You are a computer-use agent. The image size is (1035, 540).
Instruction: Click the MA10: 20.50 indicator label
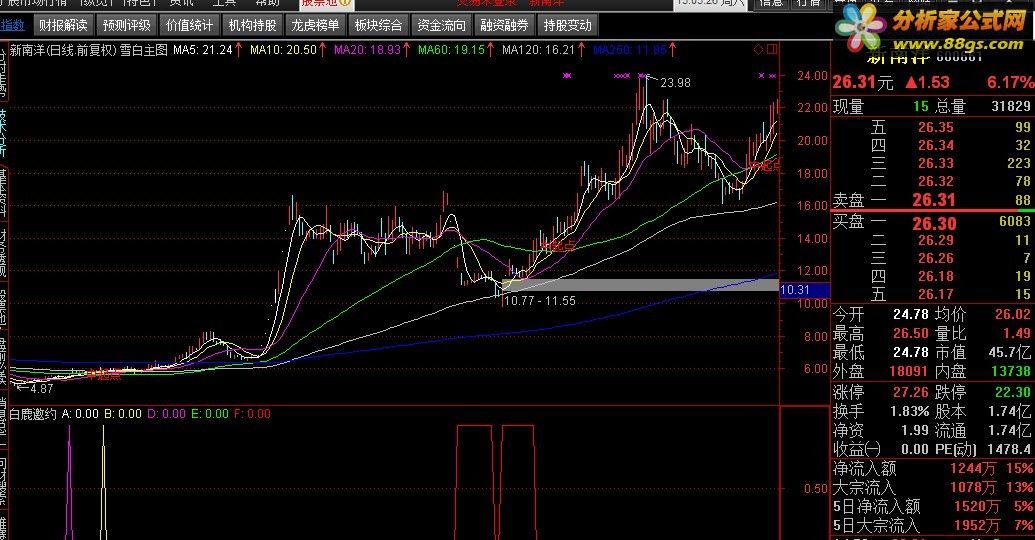pos(284,50)
